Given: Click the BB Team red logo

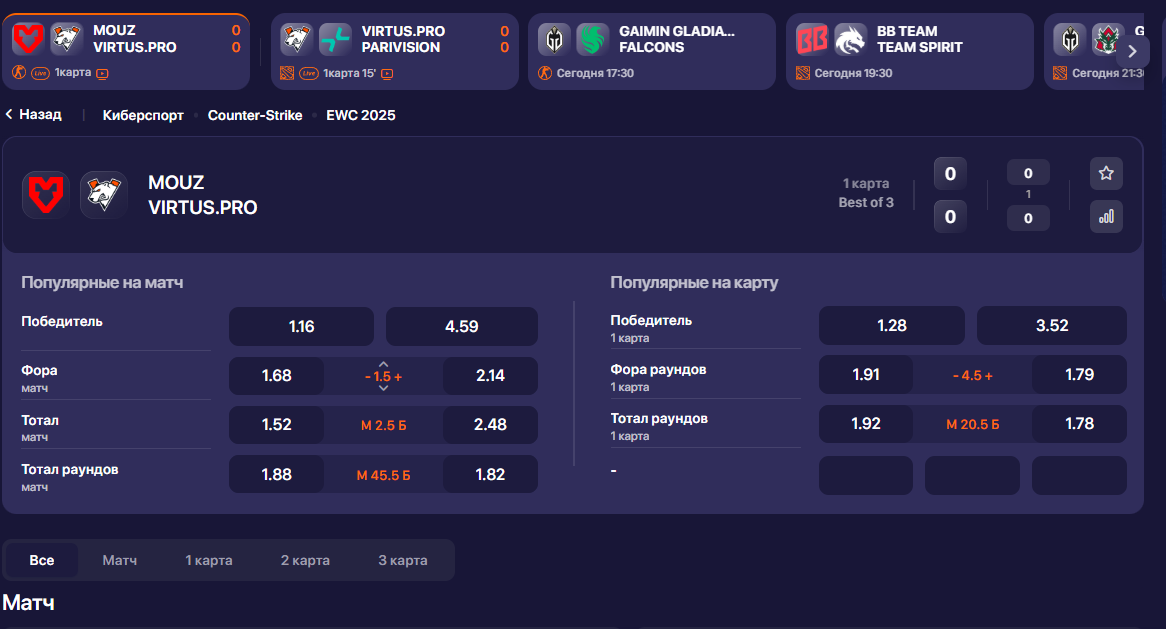Looking at the screenshot, I should [812, 39].
